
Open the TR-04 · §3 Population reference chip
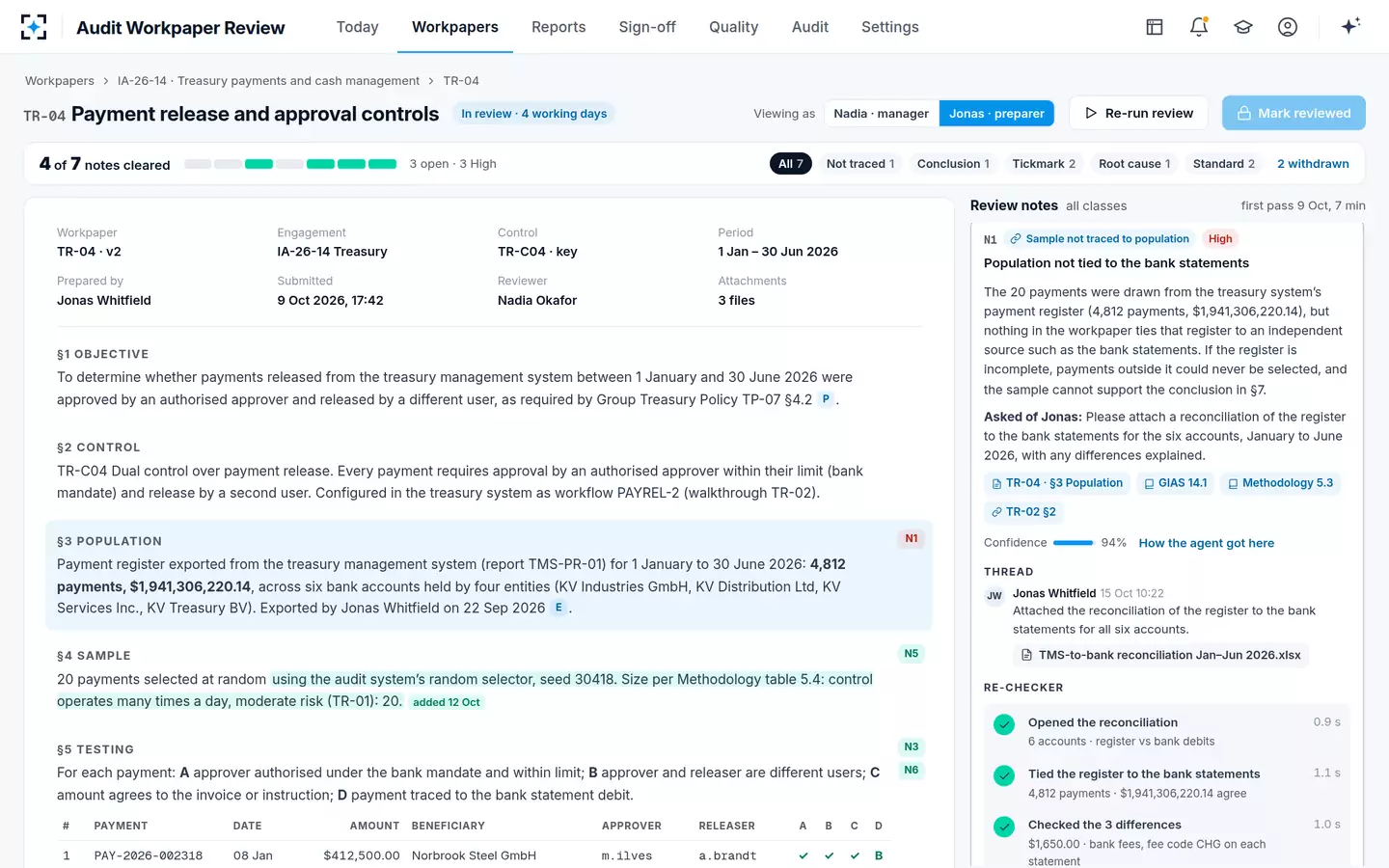pos(1057,483)
